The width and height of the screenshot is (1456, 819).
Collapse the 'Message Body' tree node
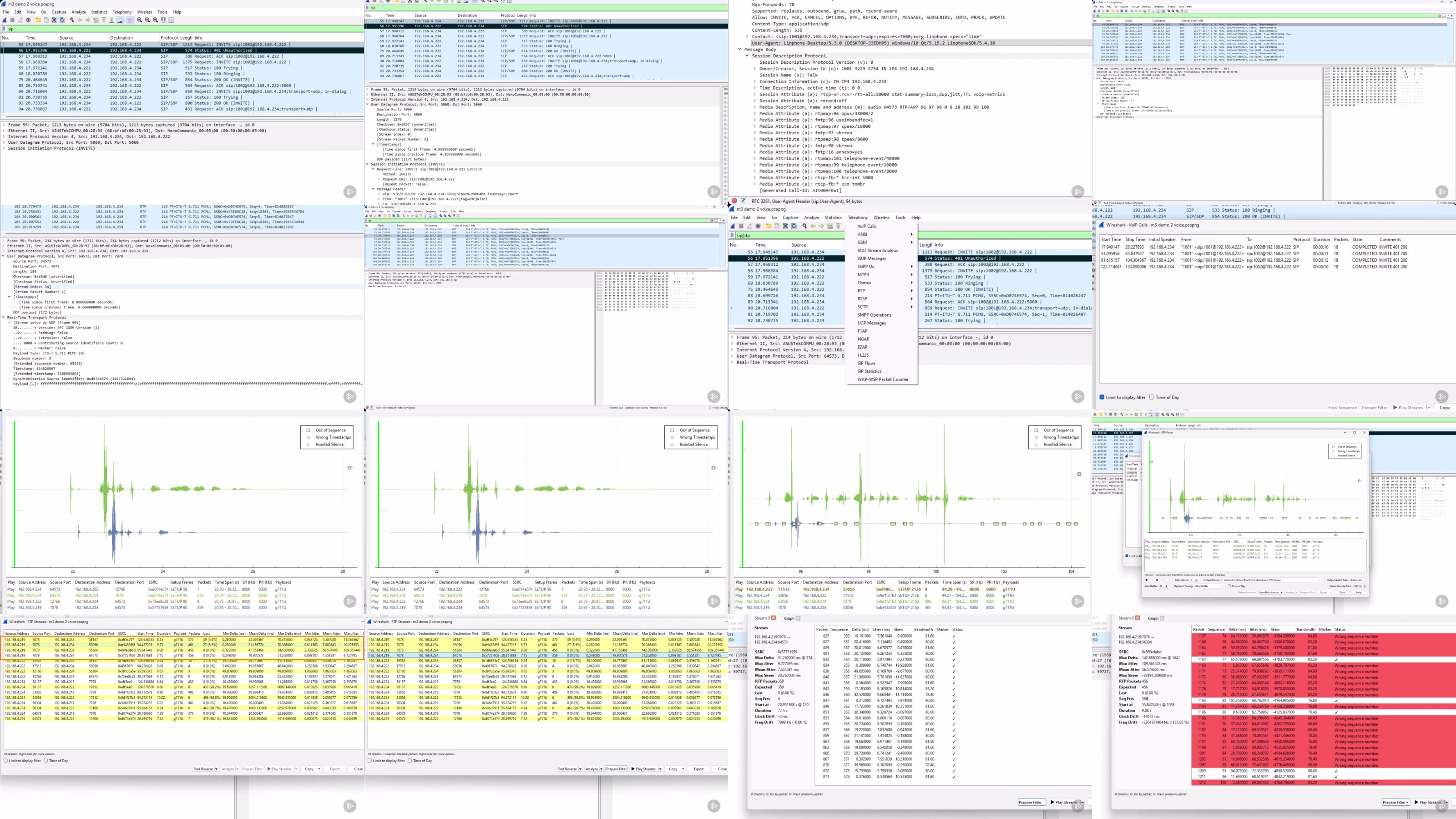coord(739,49)
